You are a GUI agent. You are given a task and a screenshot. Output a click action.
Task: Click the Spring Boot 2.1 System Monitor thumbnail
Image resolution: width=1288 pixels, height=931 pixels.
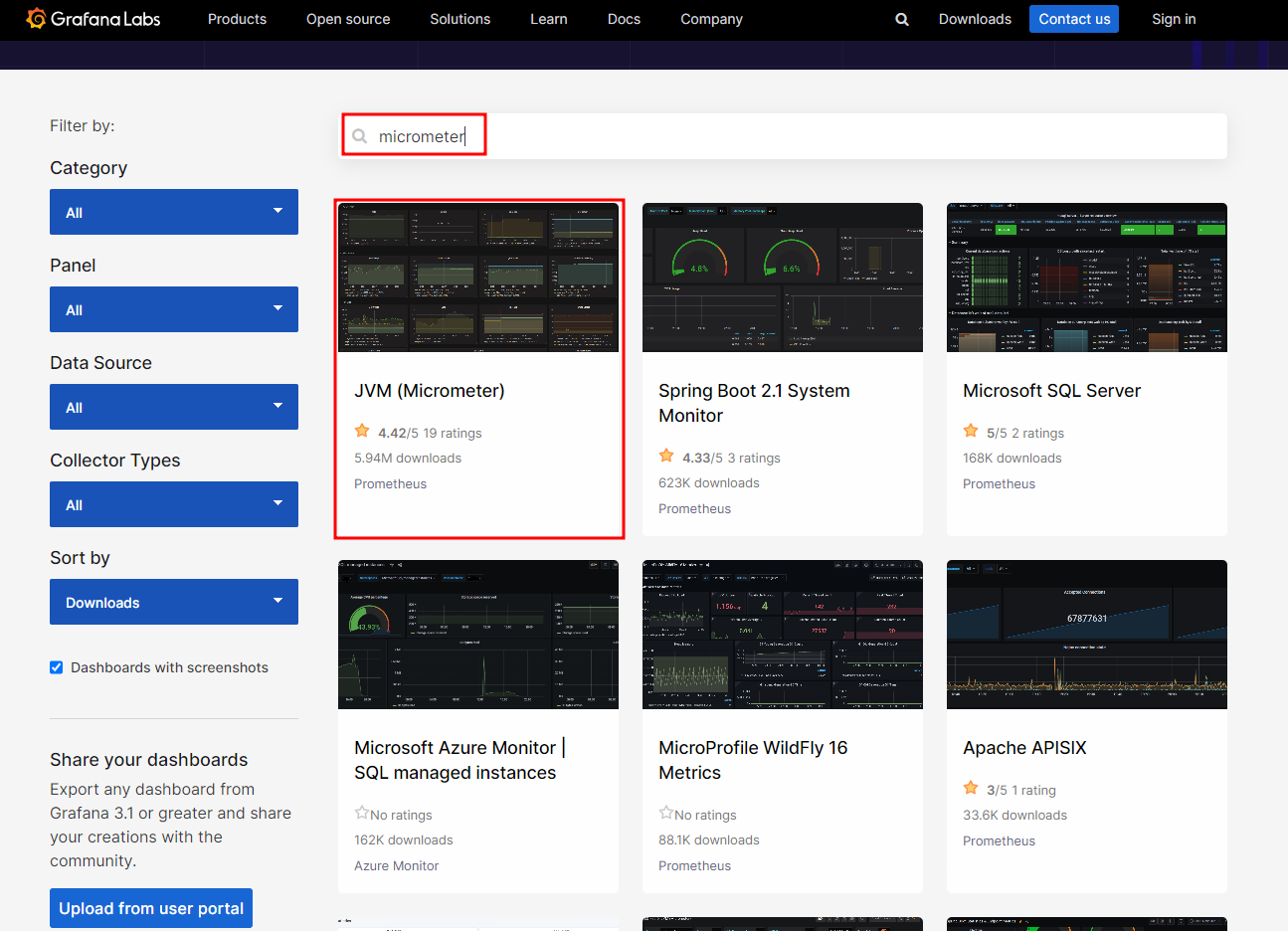coord(783,278)
